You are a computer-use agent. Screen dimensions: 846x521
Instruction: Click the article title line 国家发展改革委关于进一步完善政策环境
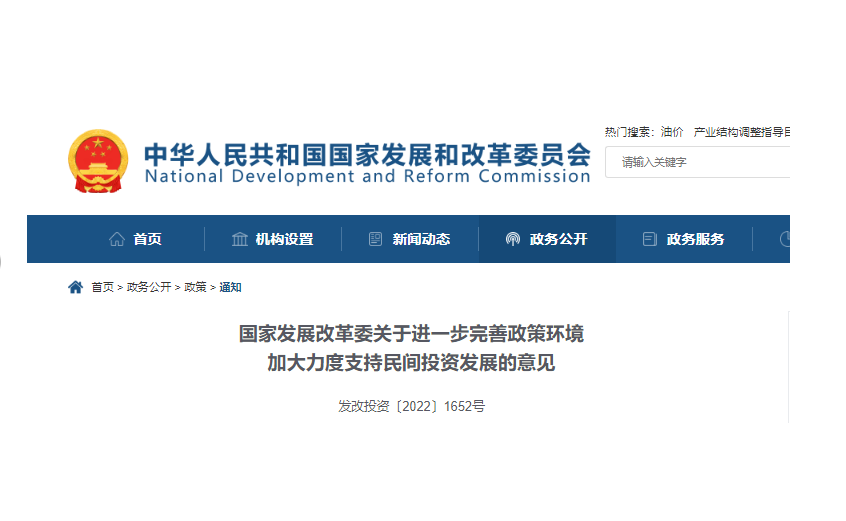point(411,334)
